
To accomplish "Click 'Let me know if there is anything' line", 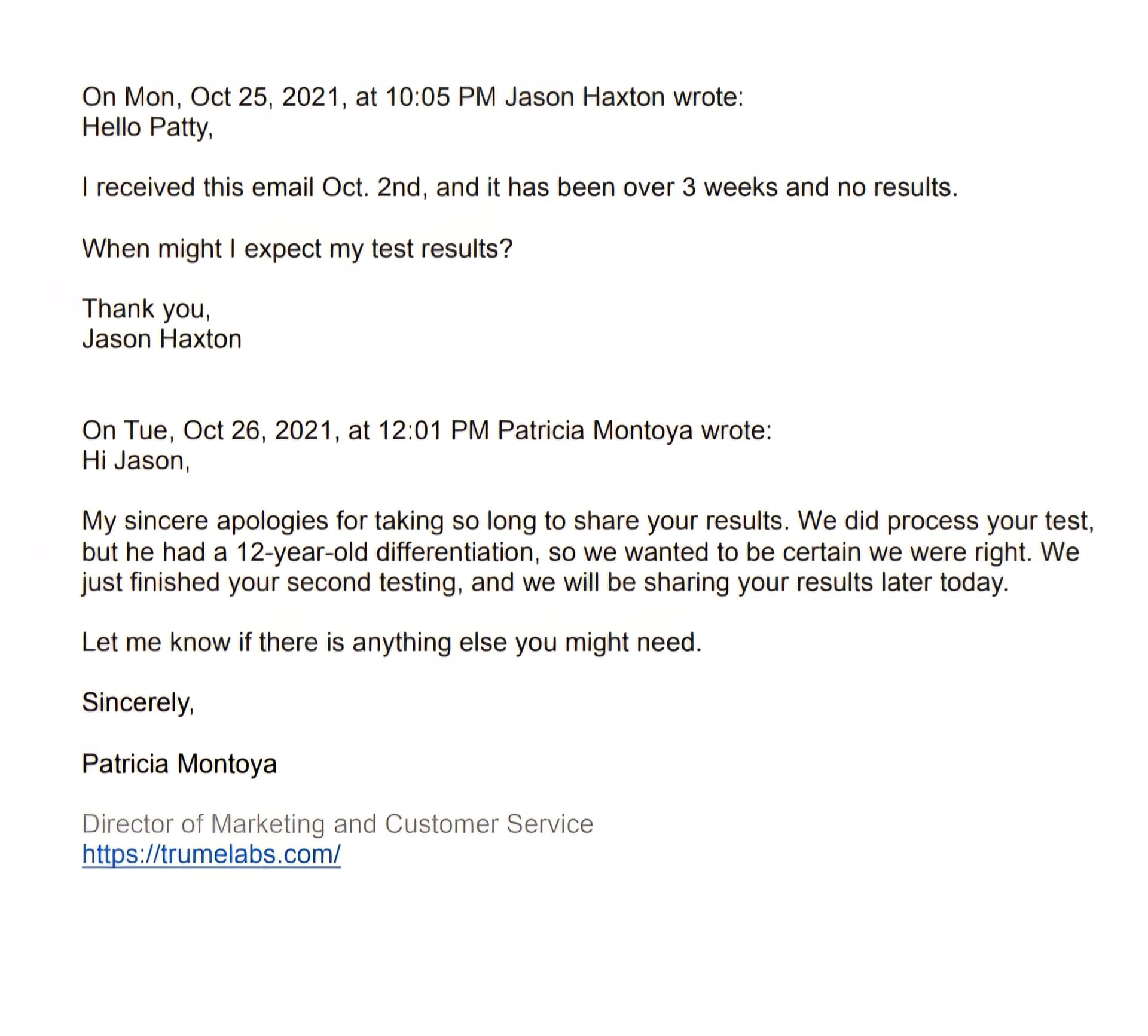I will coord(392,643).
